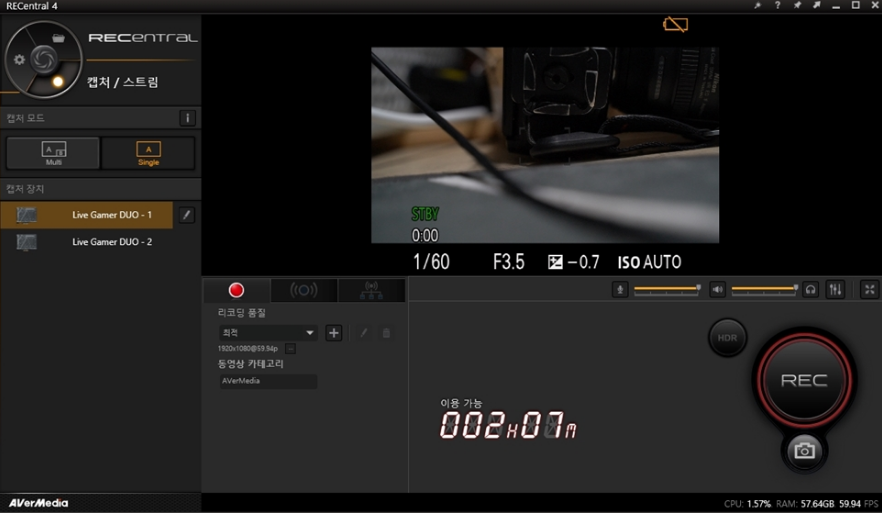Edit recording quality profile pencil icon
This screenshot has width=882, height=513.
[364, 333]
